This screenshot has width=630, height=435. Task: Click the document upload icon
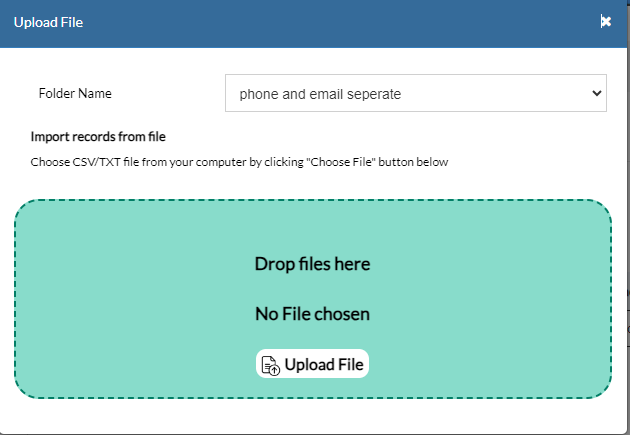click(270, 365)
